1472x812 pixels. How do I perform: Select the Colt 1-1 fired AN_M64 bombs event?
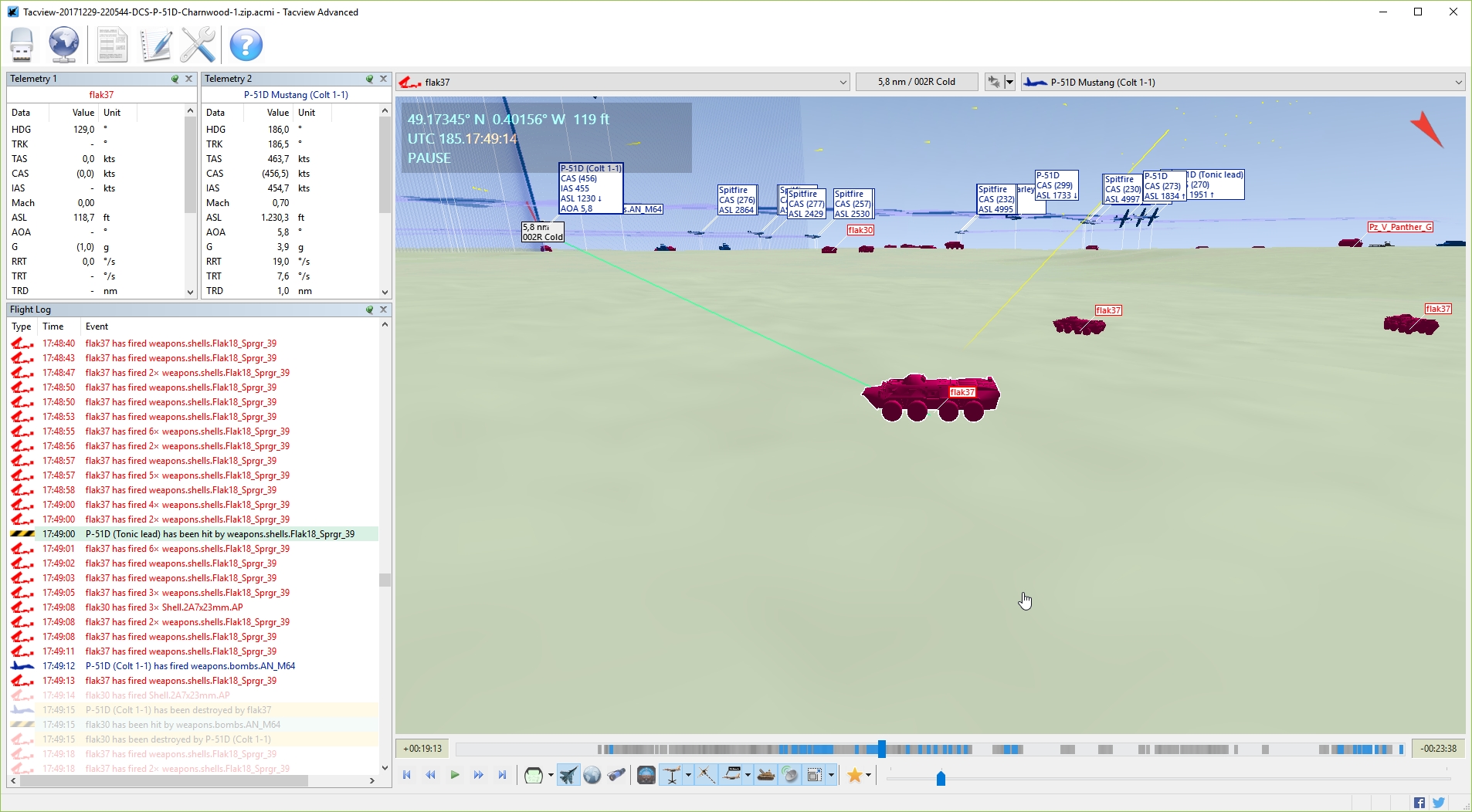click(x=193, y=666)
